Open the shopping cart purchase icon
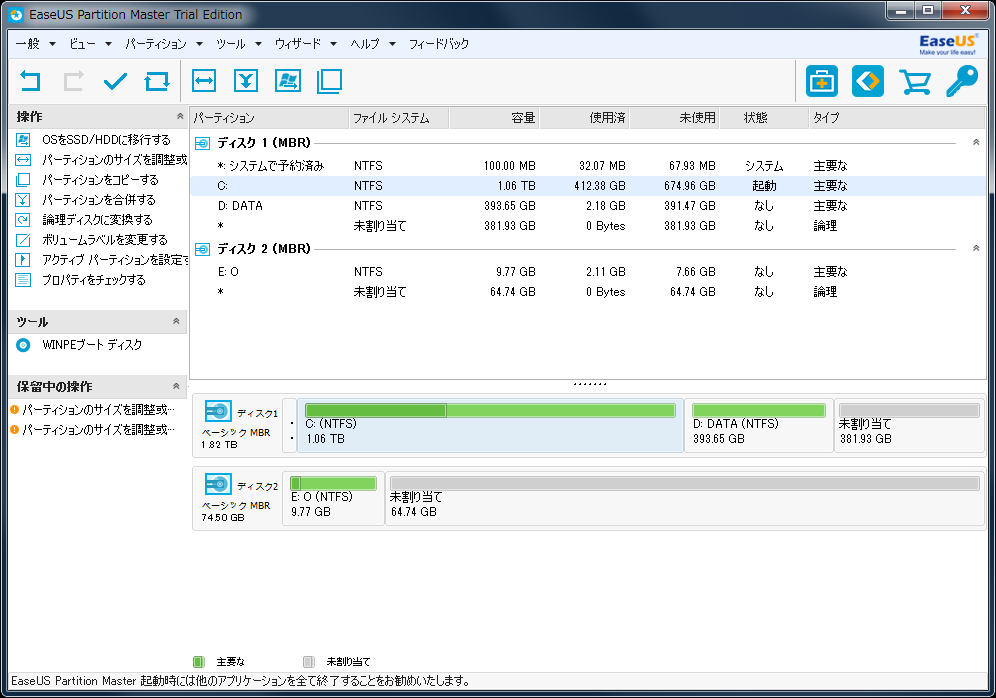996x698 pixels. click(915, 81)
